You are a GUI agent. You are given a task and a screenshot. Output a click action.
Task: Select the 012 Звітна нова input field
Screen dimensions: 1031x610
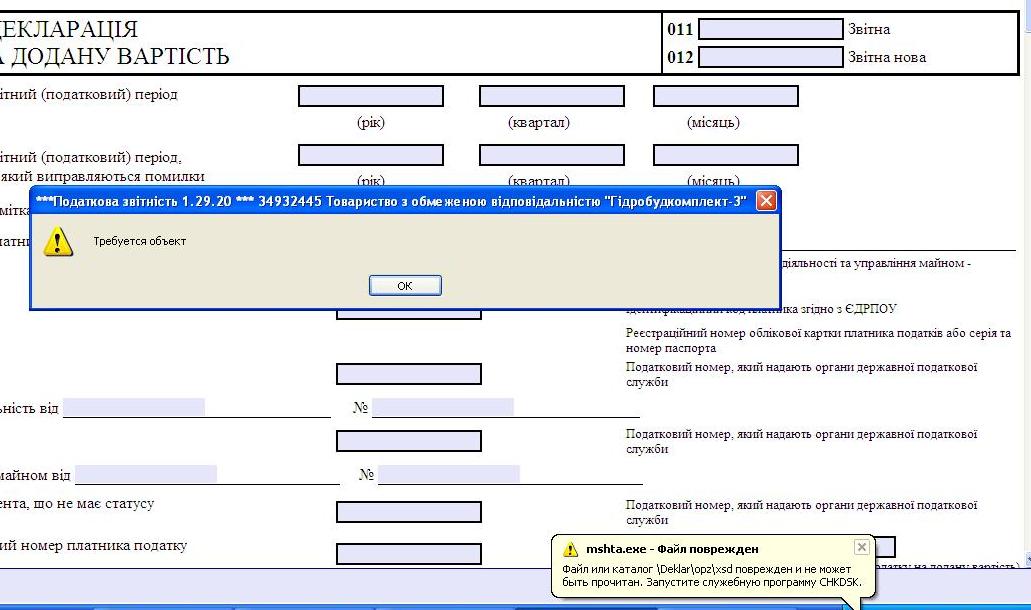click(x=770, y=57)
